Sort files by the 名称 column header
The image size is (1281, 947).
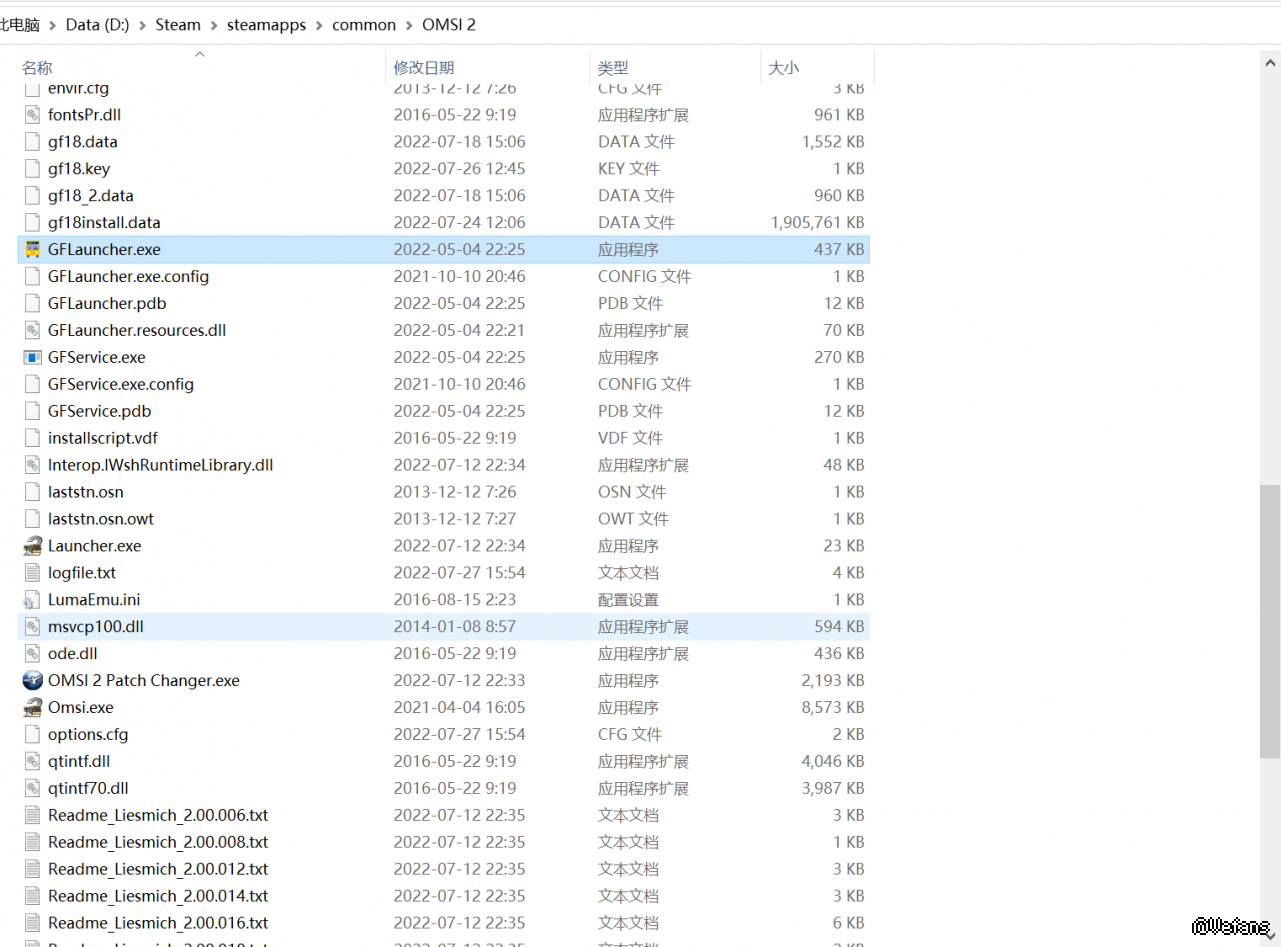pyautogui.click(x=37, y=68)
